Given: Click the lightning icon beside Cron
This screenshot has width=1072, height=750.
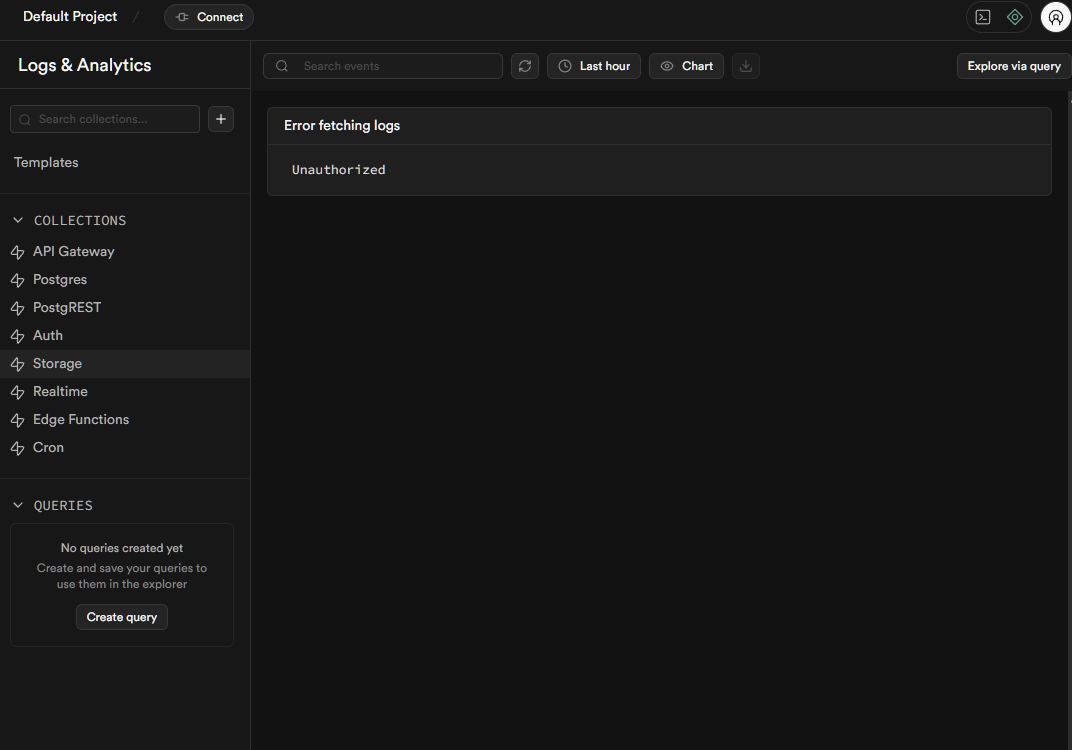Looking at the screenshot, I should (18, 448).
